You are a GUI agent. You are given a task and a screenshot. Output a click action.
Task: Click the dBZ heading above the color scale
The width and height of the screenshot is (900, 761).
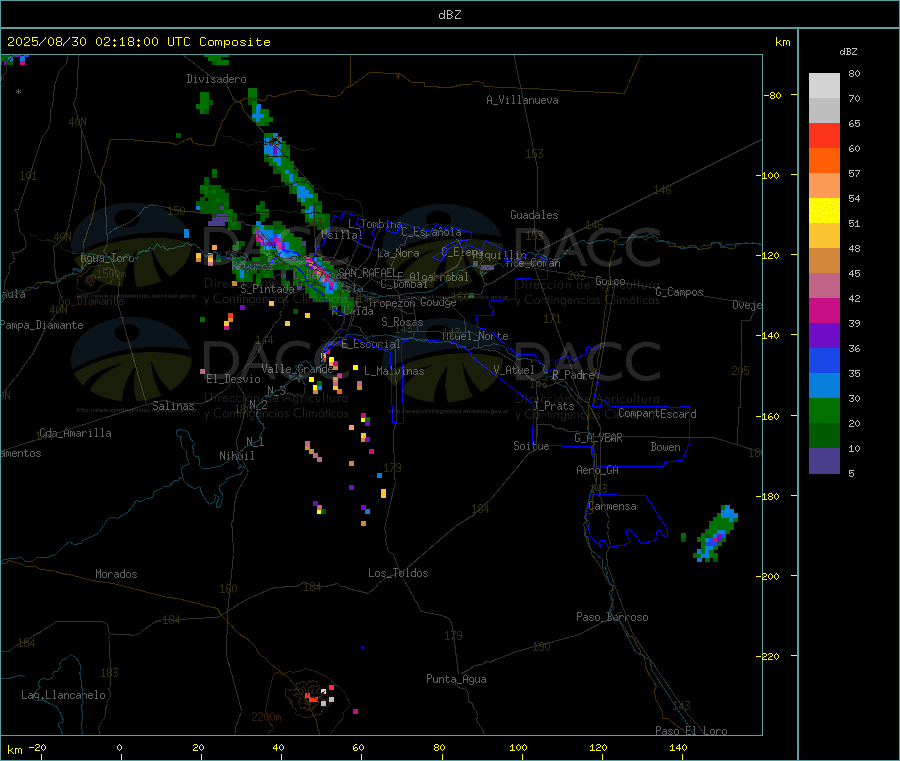[848, 52]
